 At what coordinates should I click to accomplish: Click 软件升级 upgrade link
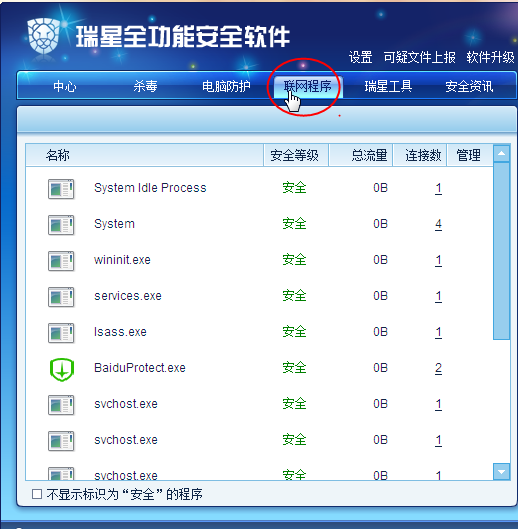(x=490, y=57)
